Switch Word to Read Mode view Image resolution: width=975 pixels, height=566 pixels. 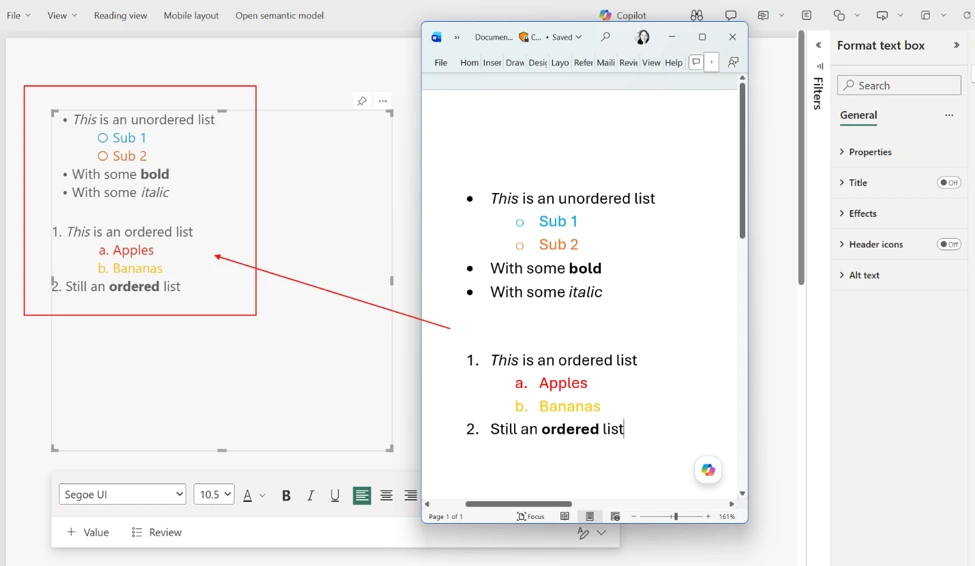565,516
